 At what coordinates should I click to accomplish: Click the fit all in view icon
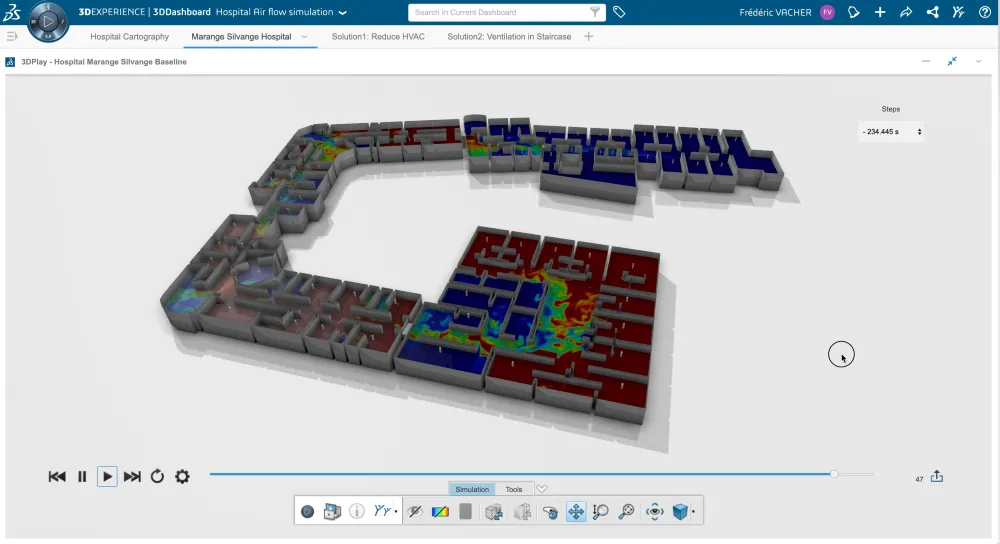click(x=654, y=512)
